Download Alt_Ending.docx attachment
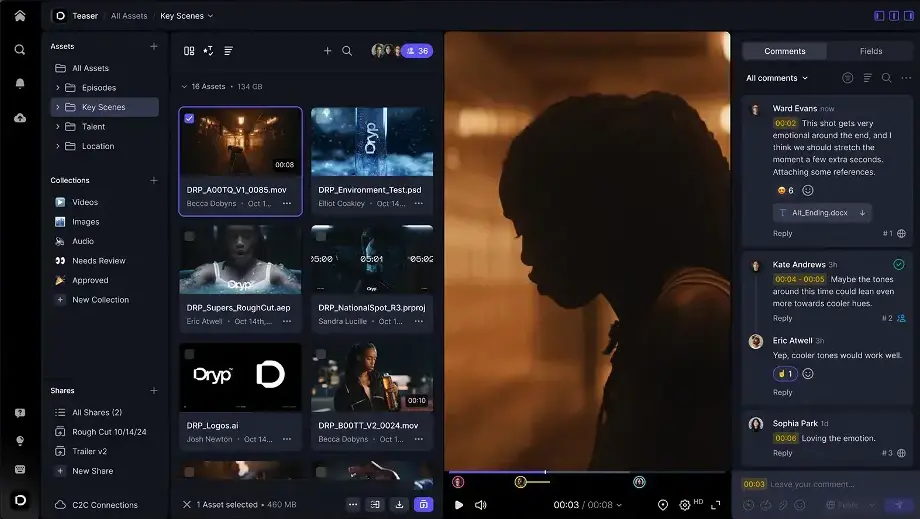The image size is (920, 519). [862, 213]
